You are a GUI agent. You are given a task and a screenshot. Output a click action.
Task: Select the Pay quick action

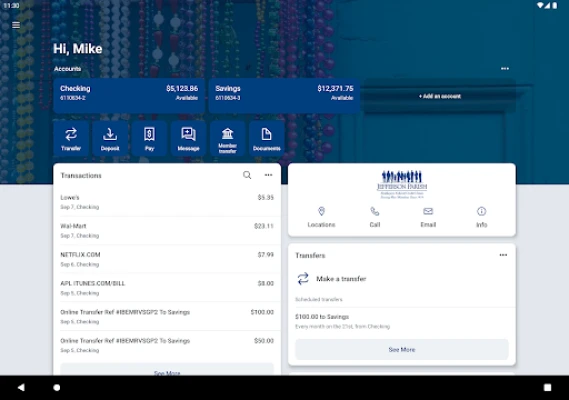[149, 139]
